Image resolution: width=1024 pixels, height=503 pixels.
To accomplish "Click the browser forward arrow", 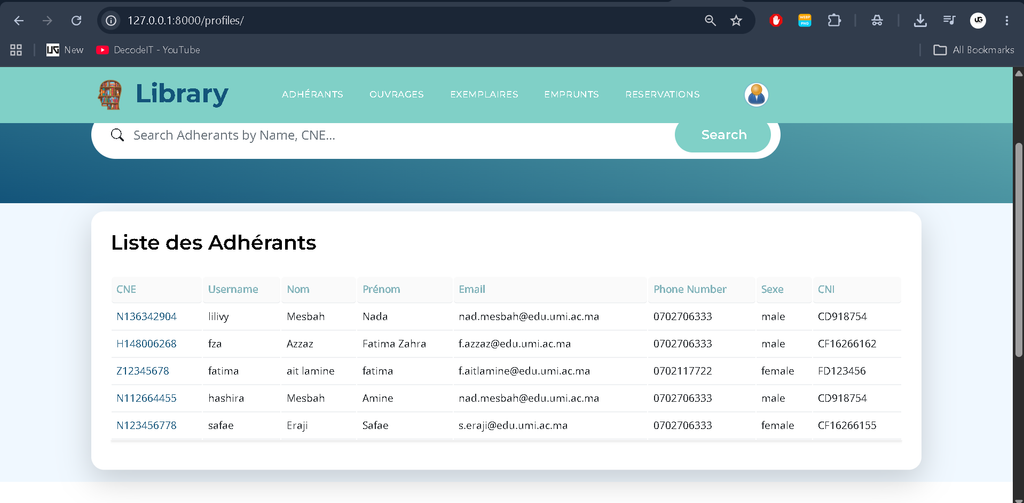I will click(47, 21).
